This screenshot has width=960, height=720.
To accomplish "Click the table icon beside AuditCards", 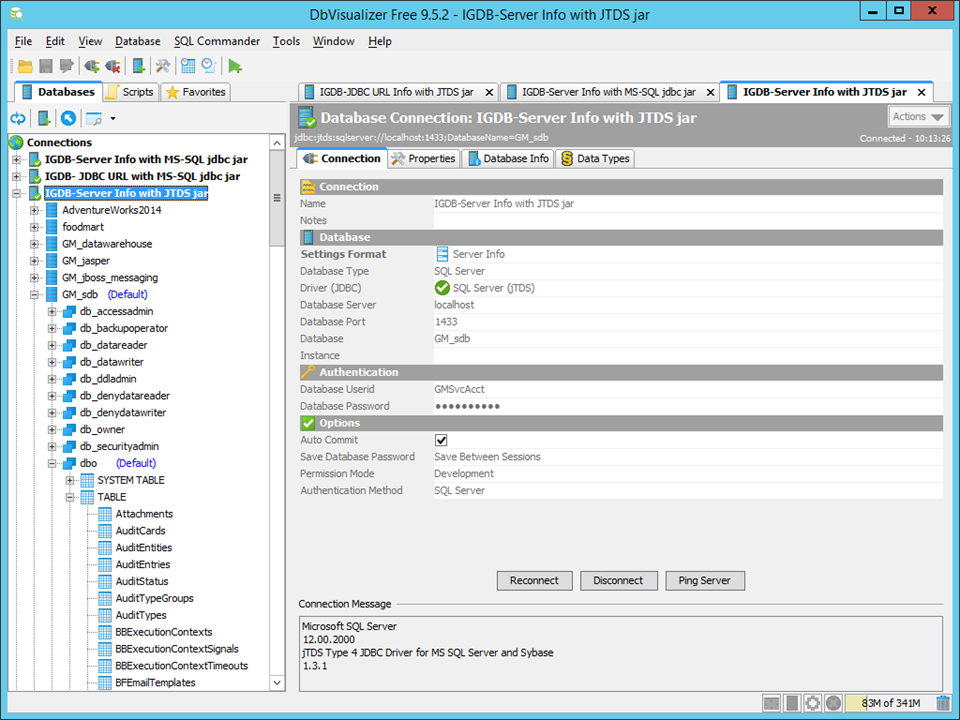I will coord(105,531).
